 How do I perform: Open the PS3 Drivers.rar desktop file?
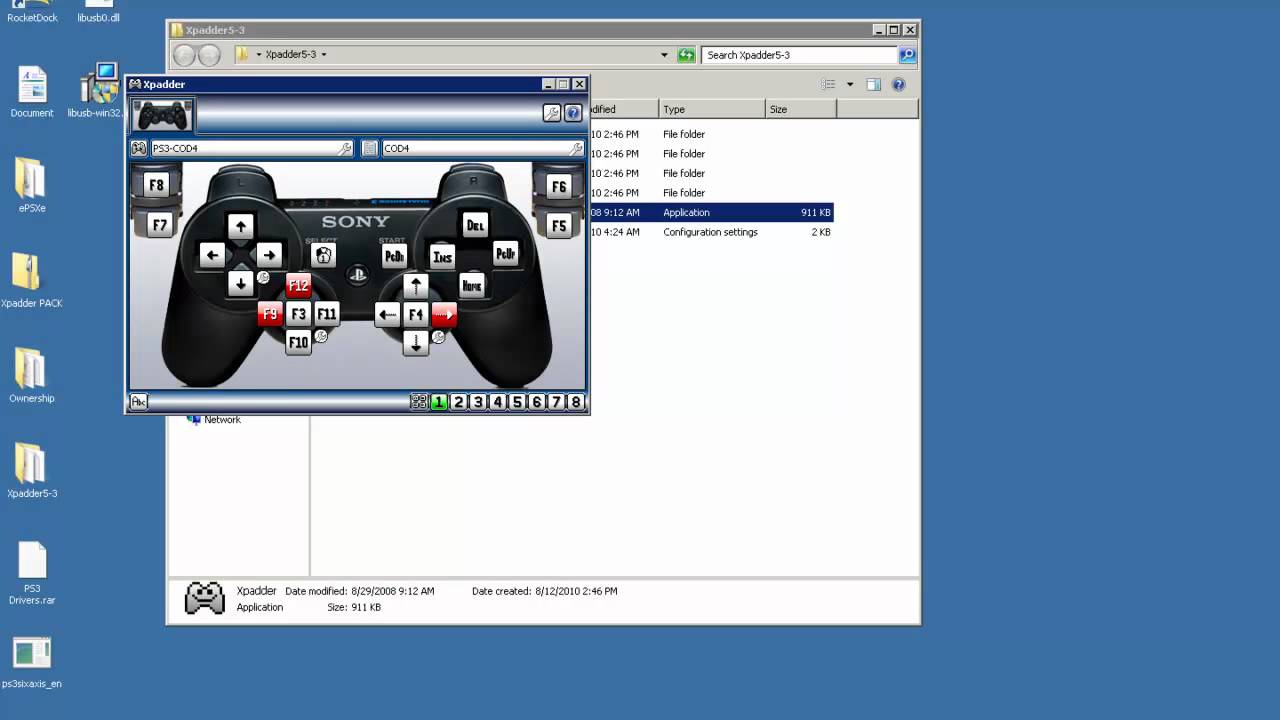[32, 574]
